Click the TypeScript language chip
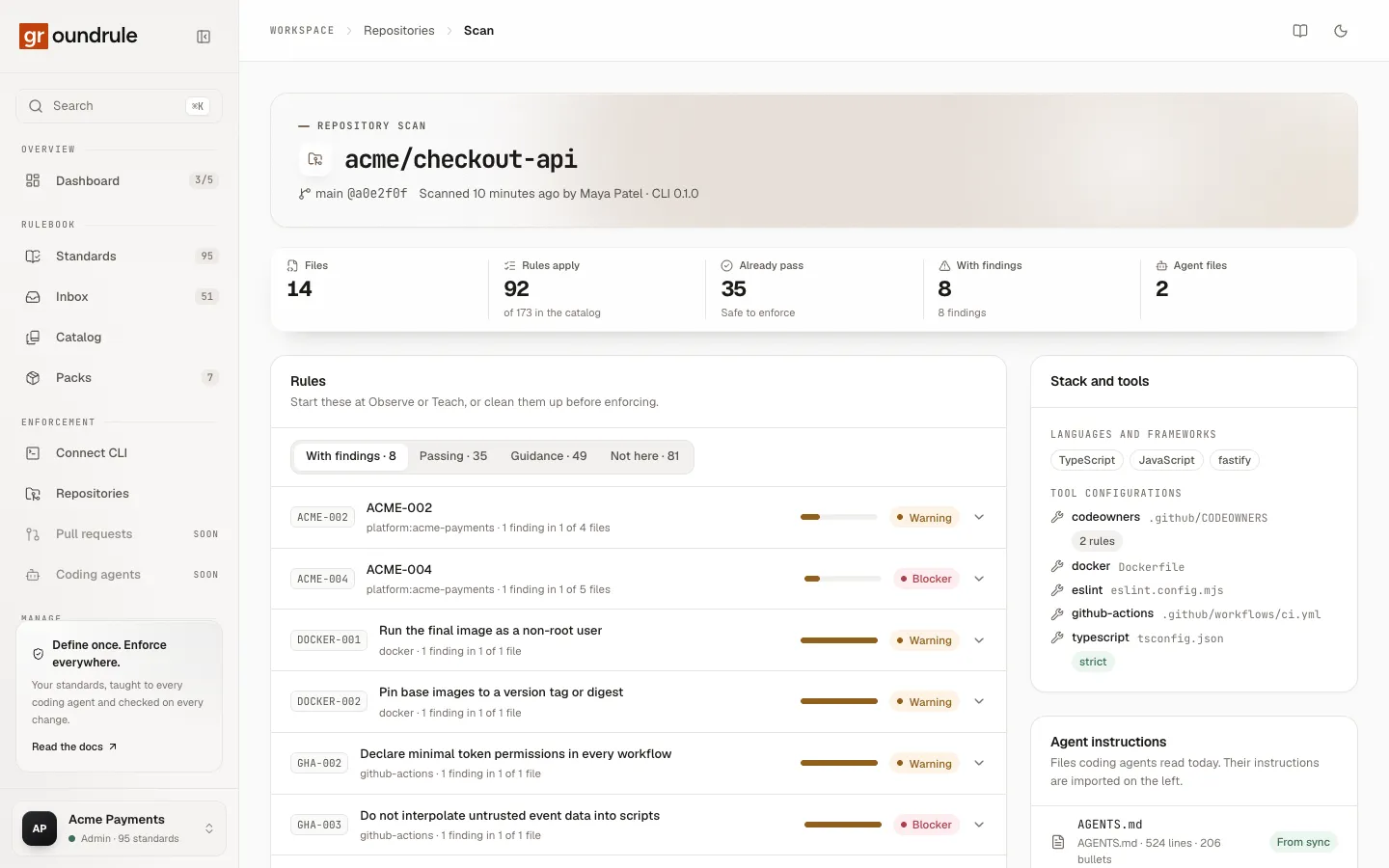This screenshot has width=1389, height=868. [1087, 460]
